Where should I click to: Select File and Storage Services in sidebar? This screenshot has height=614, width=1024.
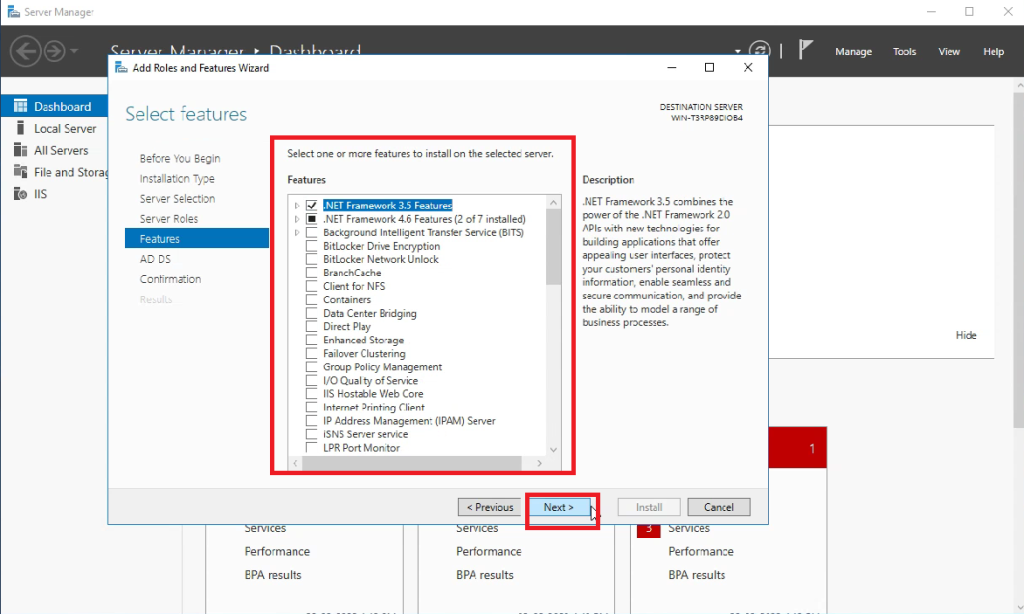[70, 171]
